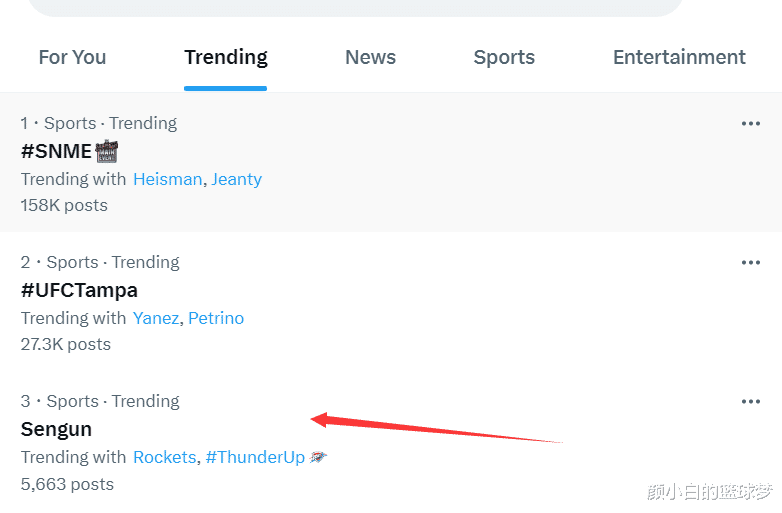The height and width of the screenshot is (513, 782).
Task: Switch to the Entertainment tab
Action: point(679,57)
